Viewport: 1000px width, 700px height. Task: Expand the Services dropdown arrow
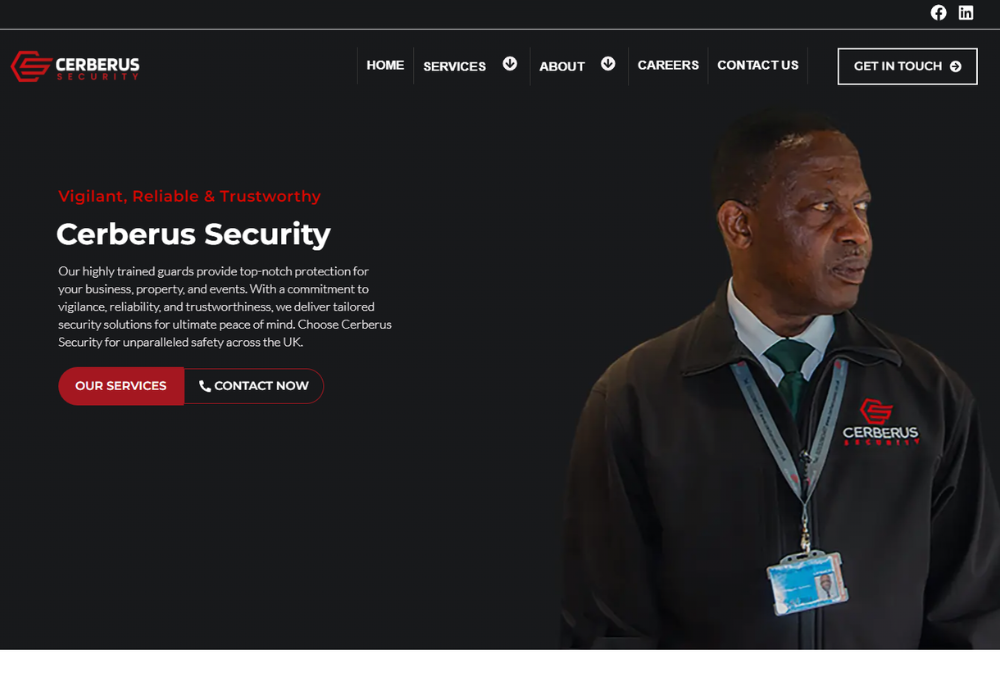510,64
